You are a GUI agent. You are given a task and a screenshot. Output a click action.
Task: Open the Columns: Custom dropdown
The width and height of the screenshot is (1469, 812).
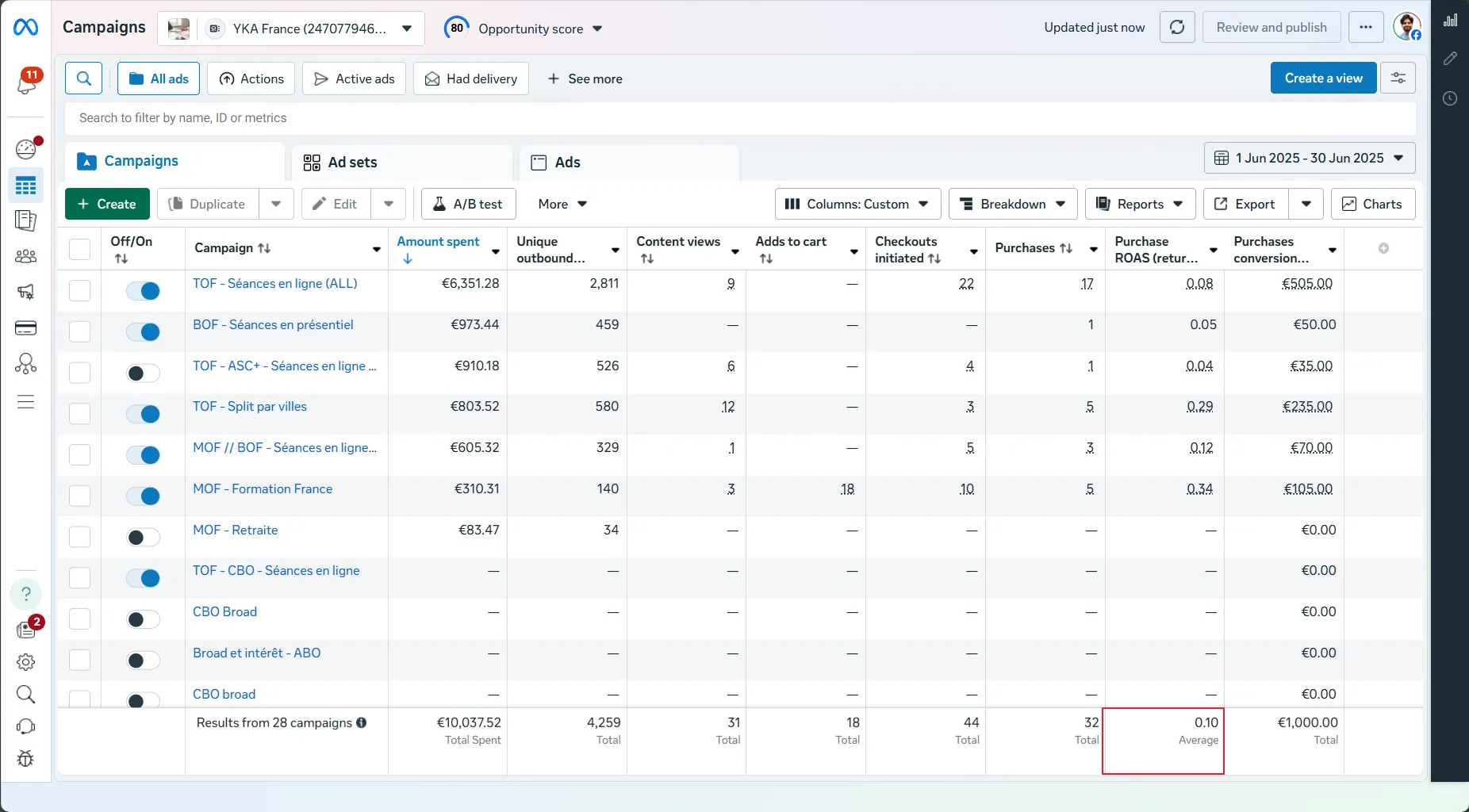click(x=857, y=204)
